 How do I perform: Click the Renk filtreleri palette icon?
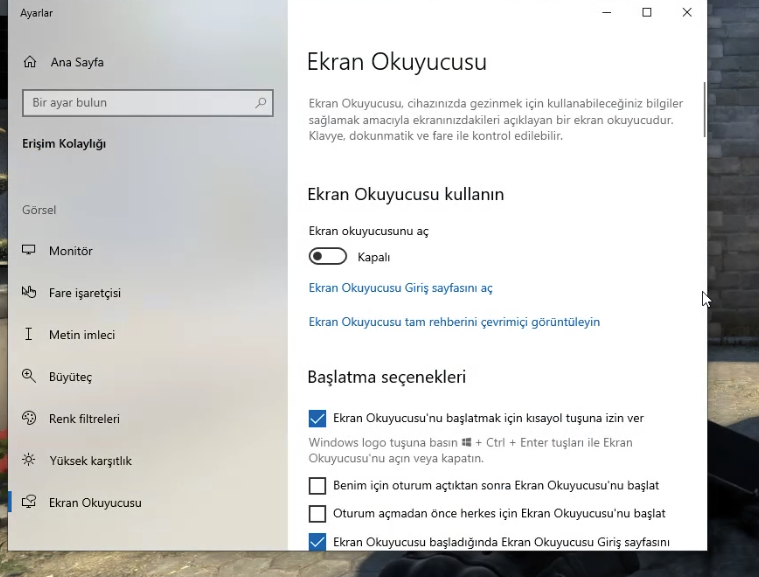point(29,418)
